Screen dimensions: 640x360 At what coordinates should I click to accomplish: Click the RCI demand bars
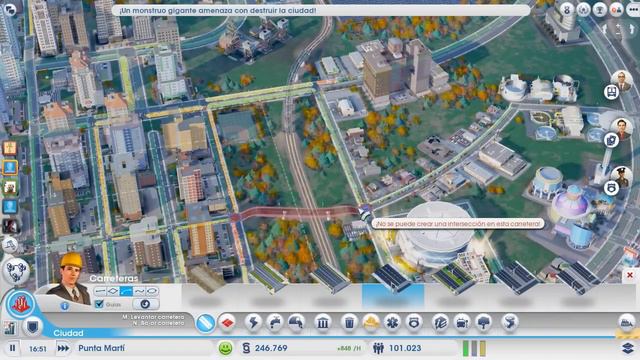click(474, 348)
